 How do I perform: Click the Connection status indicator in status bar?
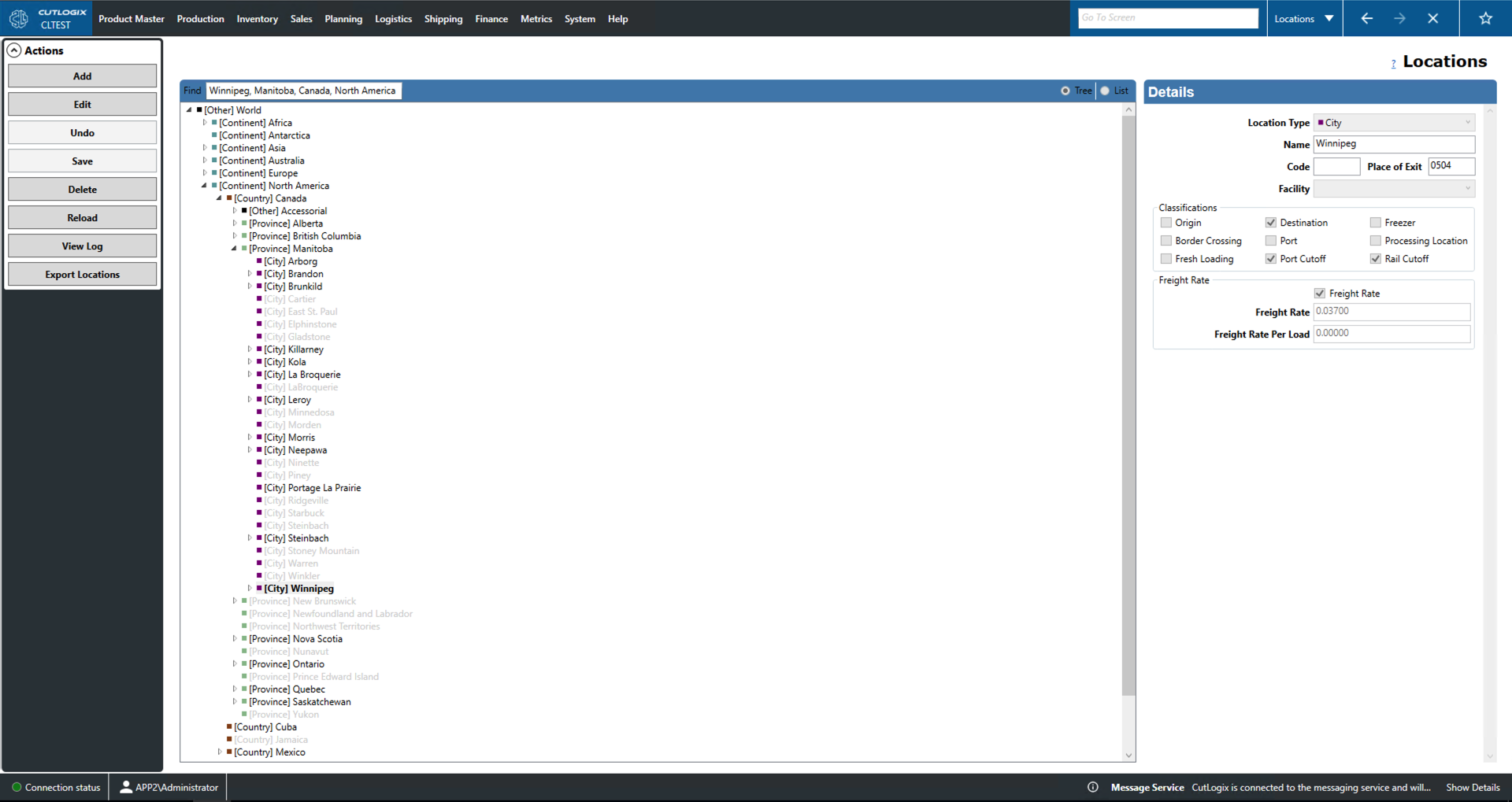click(16, 786)
